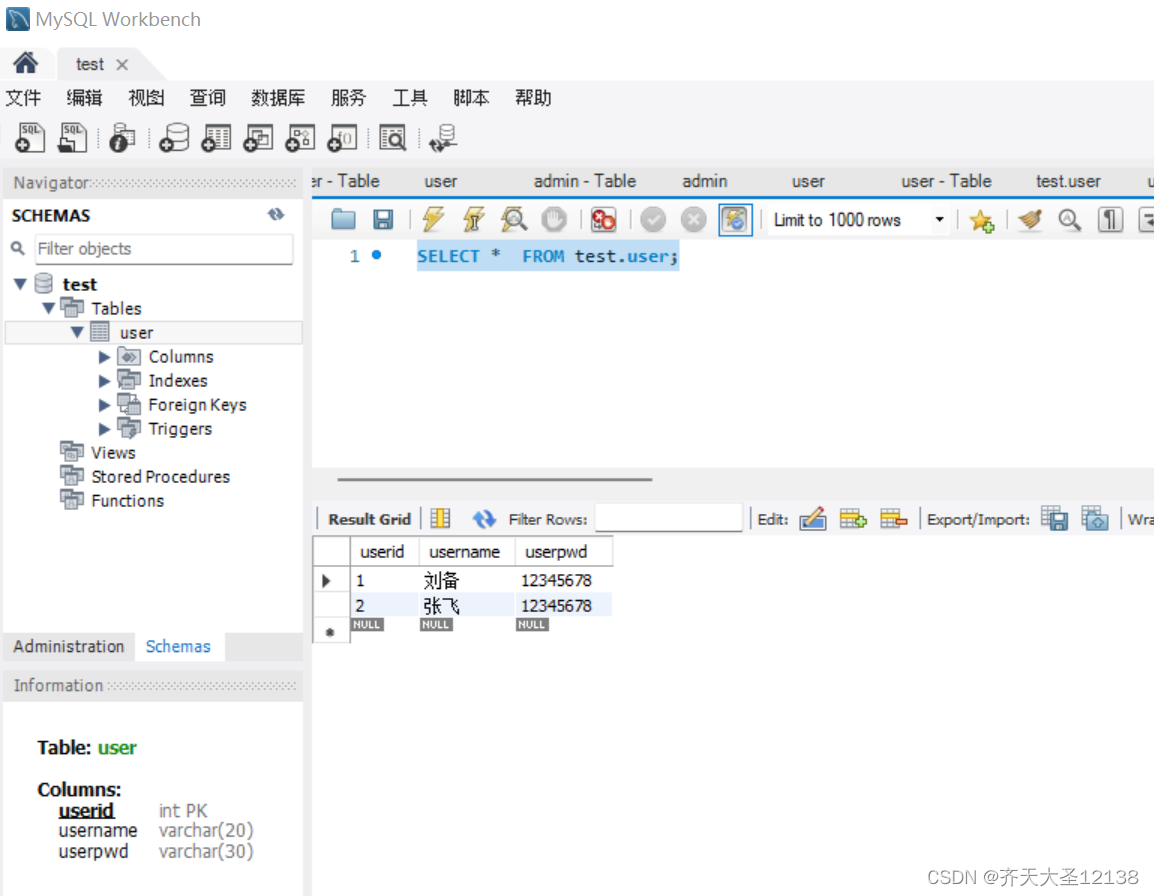The width and height of the screenshot is (1154, 896).
Task: Edit current row pencil icon
Action: coord(813,519)
